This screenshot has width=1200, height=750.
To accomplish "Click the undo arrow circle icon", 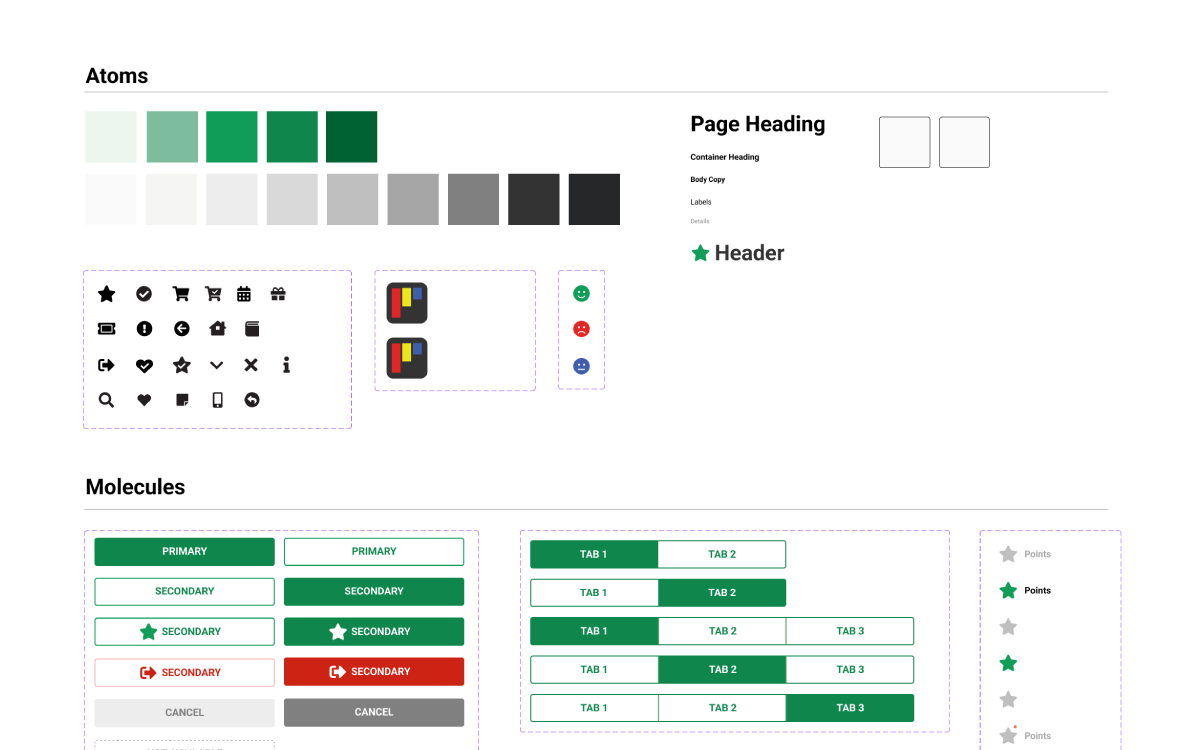I will [251, 399].
